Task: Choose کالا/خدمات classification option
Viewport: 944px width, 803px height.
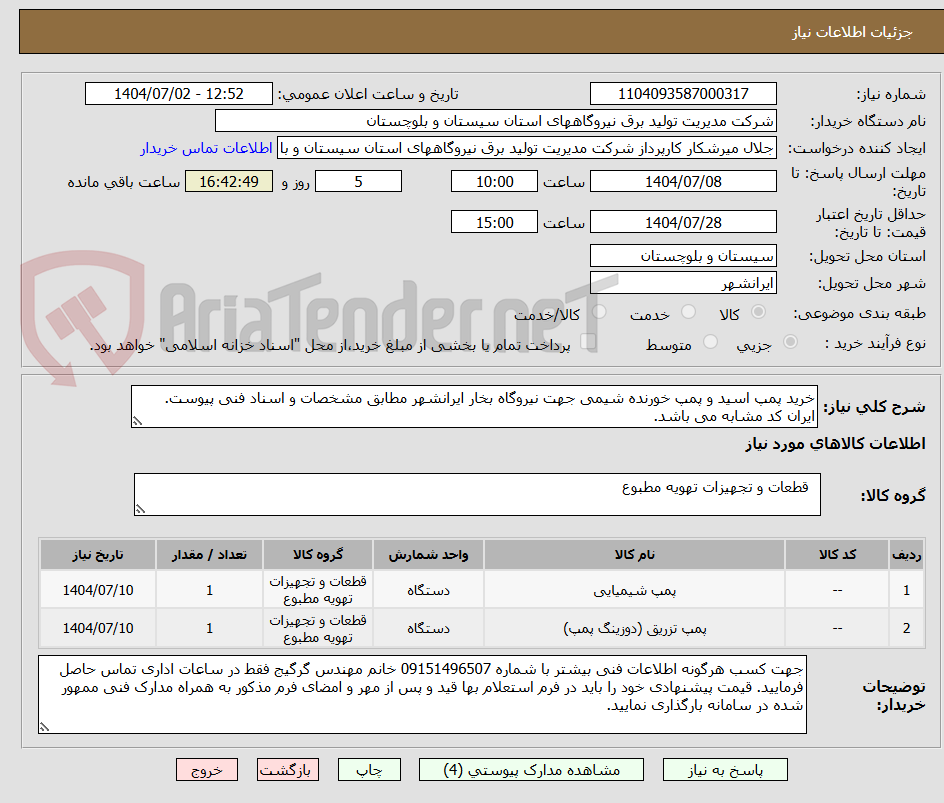Action: (599, 311)
